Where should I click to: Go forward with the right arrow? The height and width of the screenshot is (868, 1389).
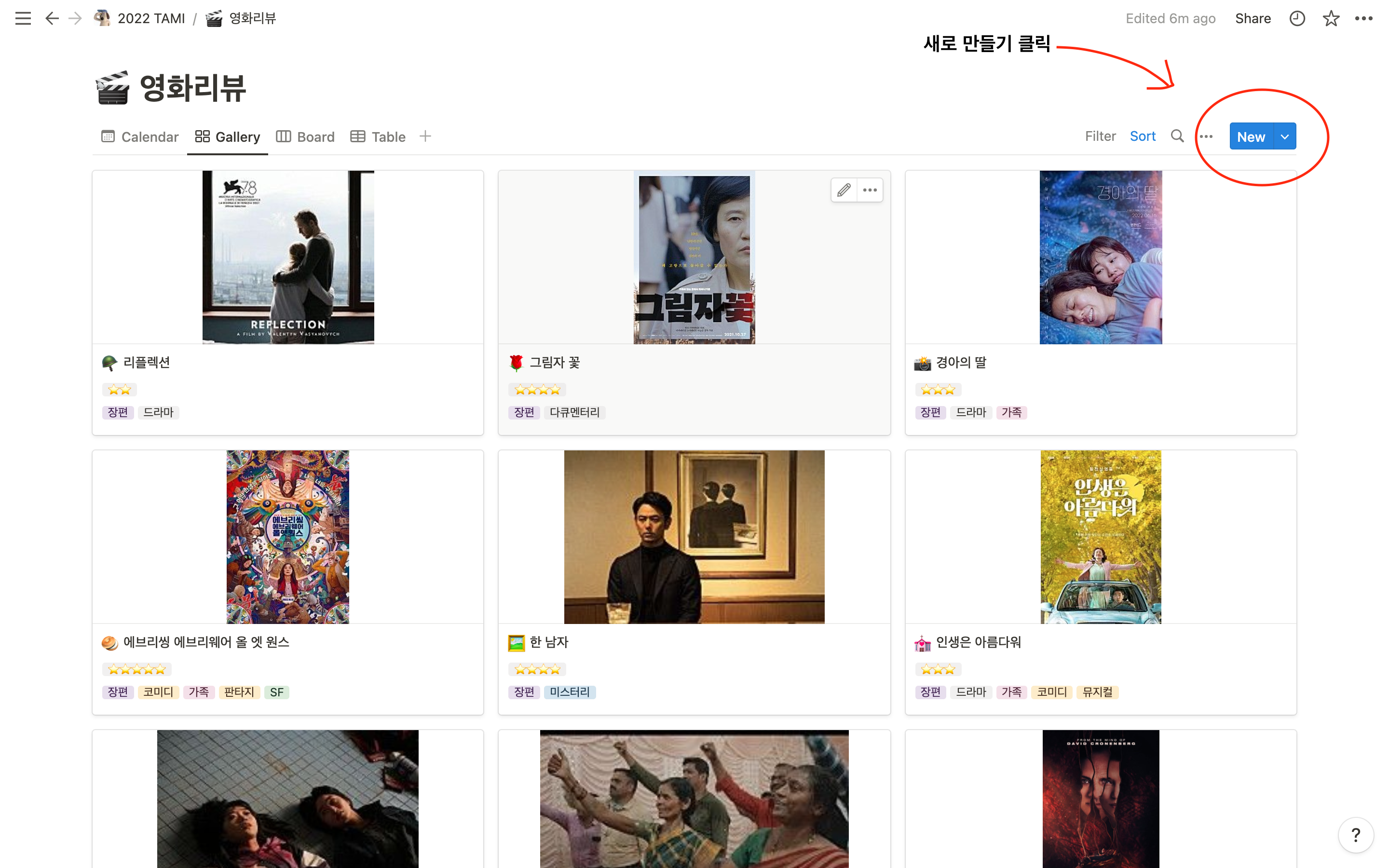(75, 18)
